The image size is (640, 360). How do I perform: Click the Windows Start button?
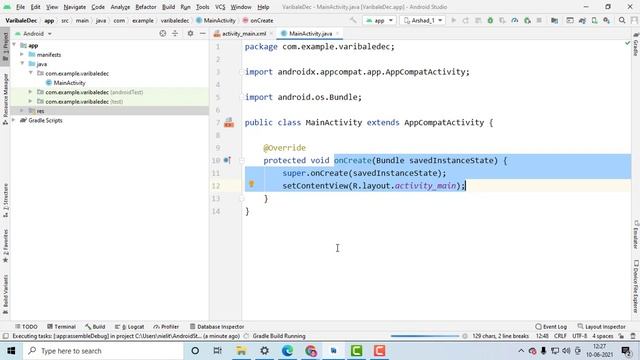11,351
